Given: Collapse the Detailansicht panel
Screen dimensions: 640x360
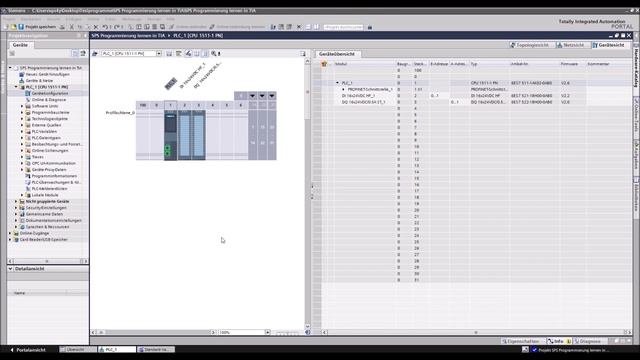Looking at the screenshot, I should [x=11, y=269].
